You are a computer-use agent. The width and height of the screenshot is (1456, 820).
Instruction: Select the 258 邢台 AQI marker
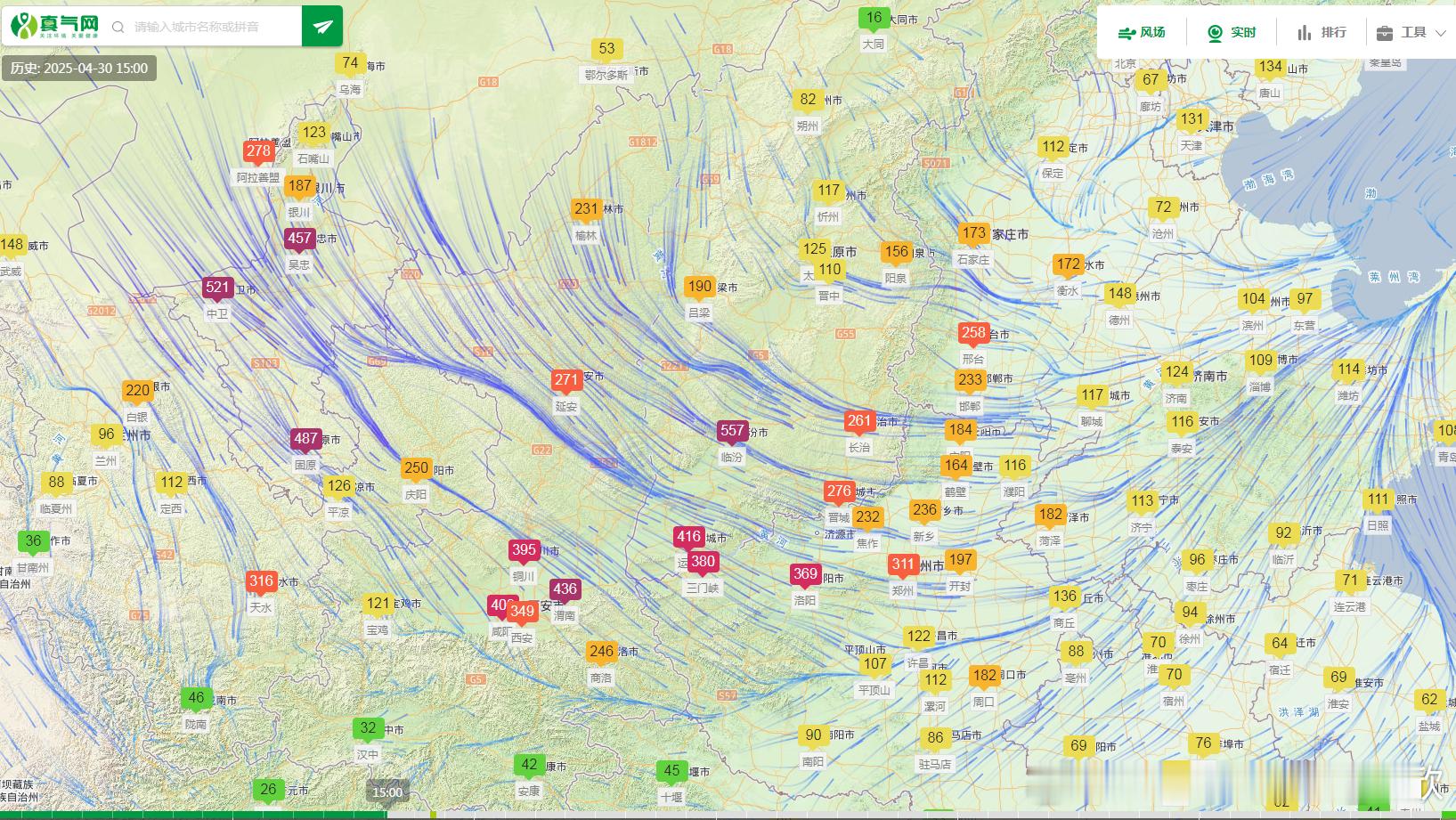coord(973,333)
